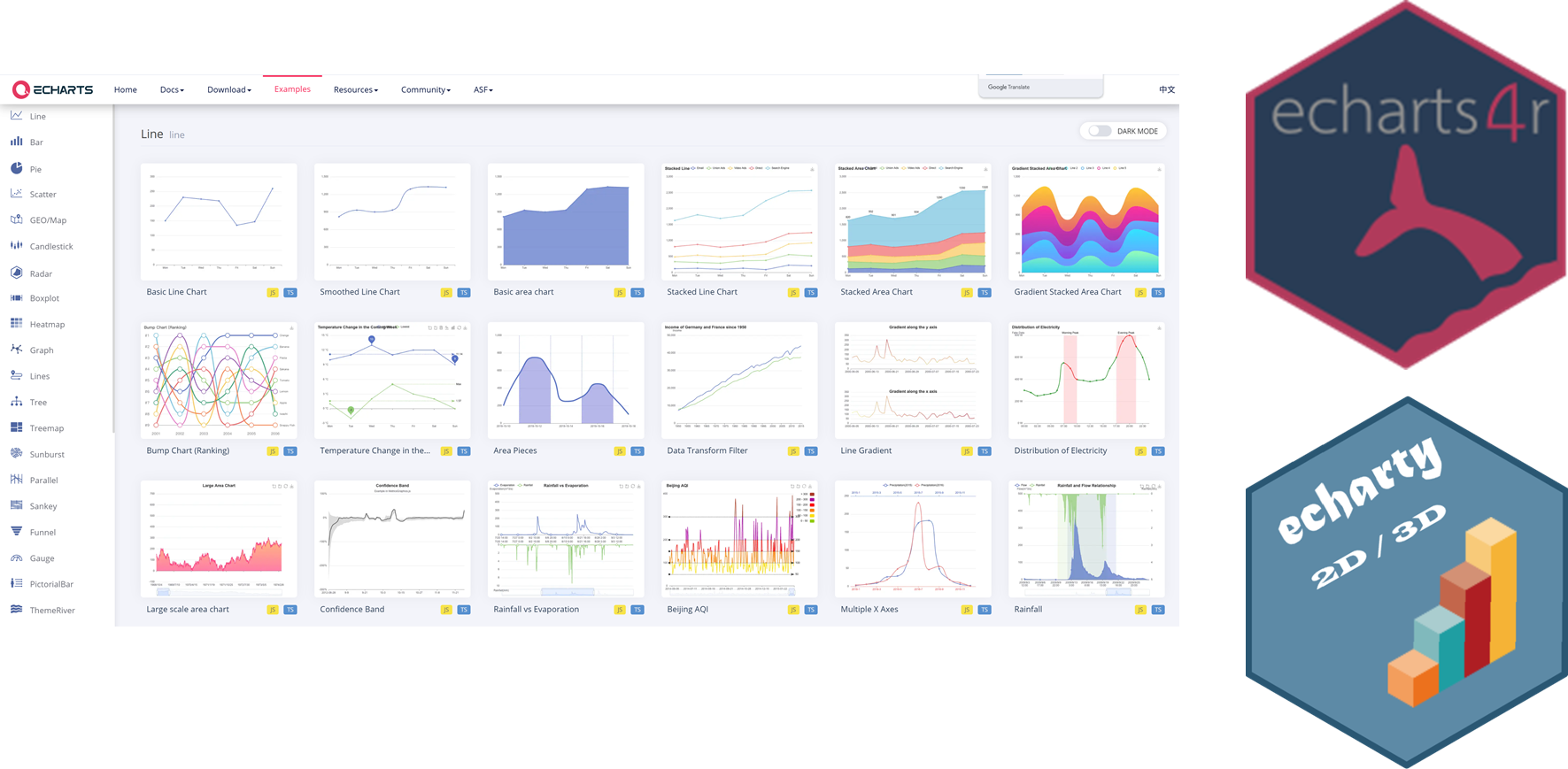Image resolution: width=1568 pixels, height=769 pixels.
Task: Go to the Home menu item
Action: (x=126, y=89)
